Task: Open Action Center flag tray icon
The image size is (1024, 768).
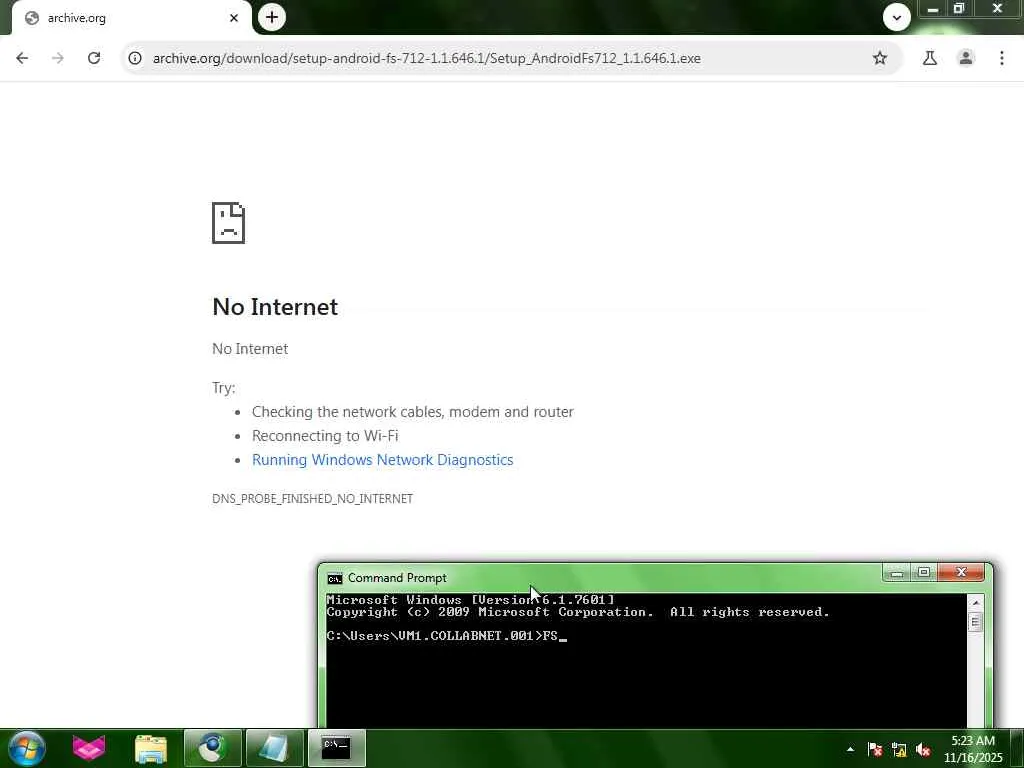Action: [875, 750]
